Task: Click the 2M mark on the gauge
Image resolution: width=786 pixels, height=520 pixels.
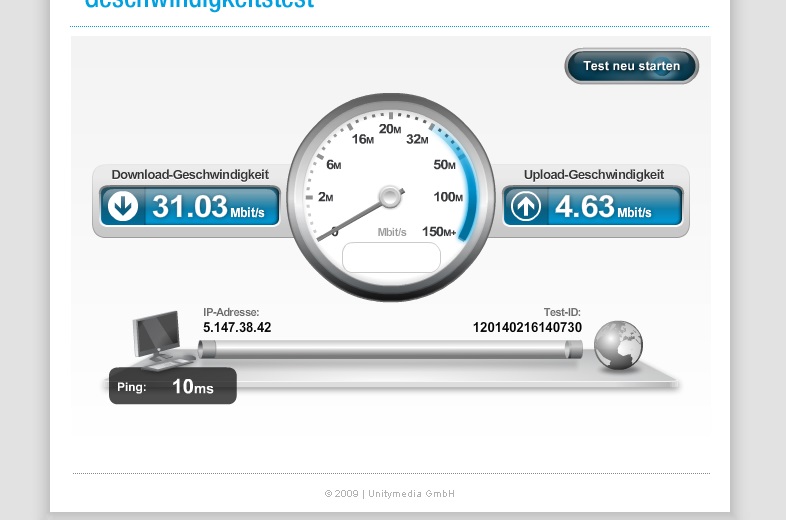Action: pos(325,197)
